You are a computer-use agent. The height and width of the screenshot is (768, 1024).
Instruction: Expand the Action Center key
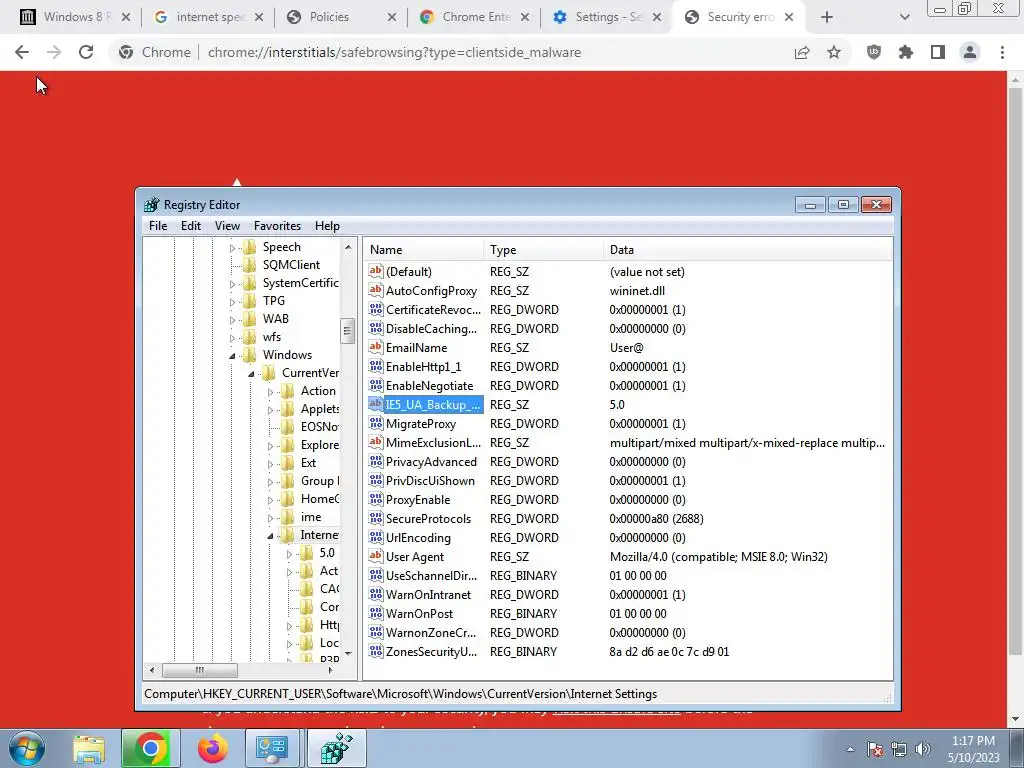[270, 392]
